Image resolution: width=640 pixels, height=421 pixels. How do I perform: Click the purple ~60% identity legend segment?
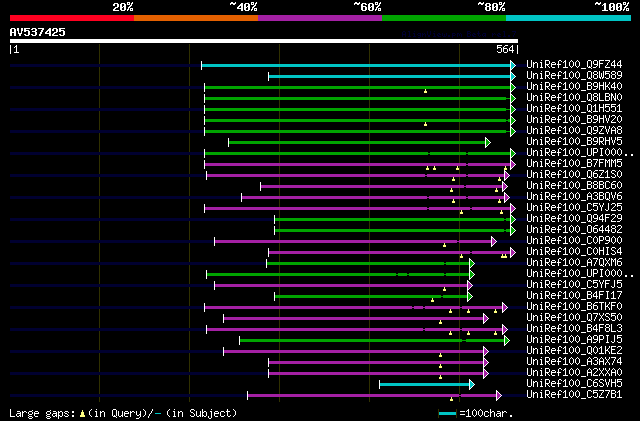tap(320, 18)
